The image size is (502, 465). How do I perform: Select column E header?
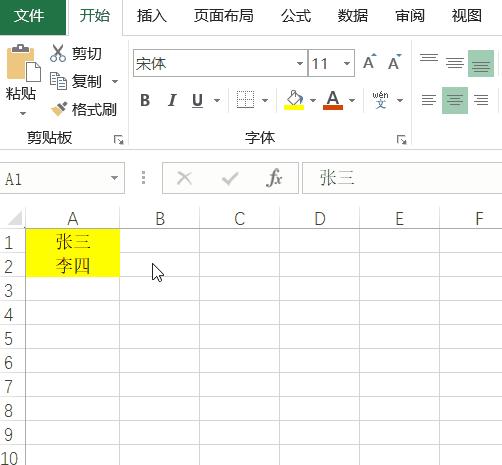pos(400,218)
